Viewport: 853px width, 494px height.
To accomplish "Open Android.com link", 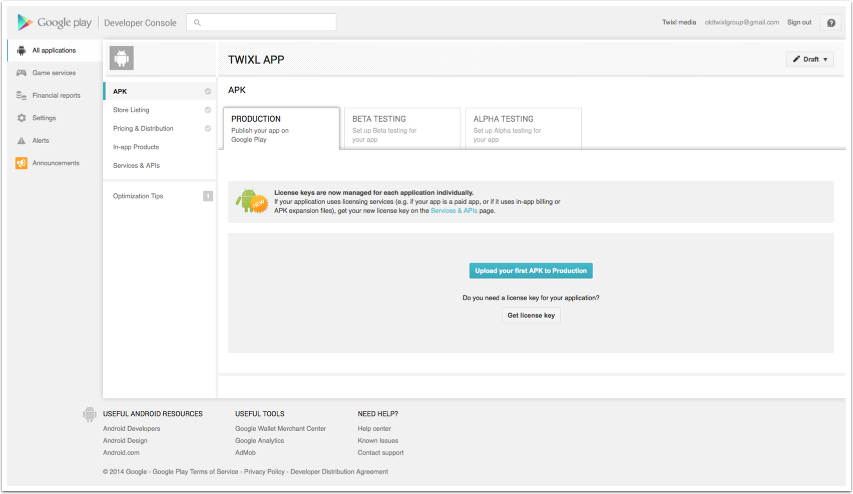I will tap(121, 453).
